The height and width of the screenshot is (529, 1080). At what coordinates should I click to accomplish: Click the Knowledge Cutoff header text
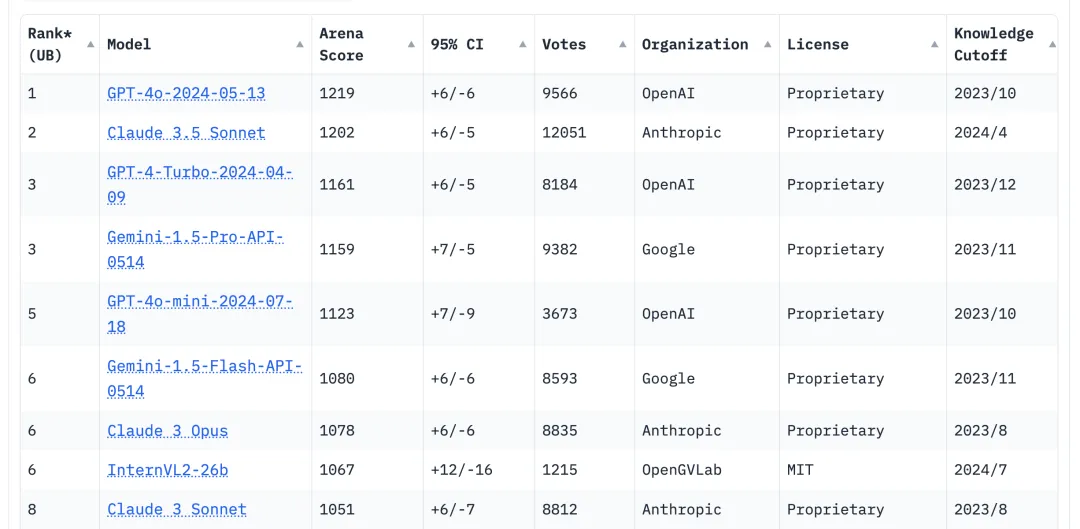point(993,44)
